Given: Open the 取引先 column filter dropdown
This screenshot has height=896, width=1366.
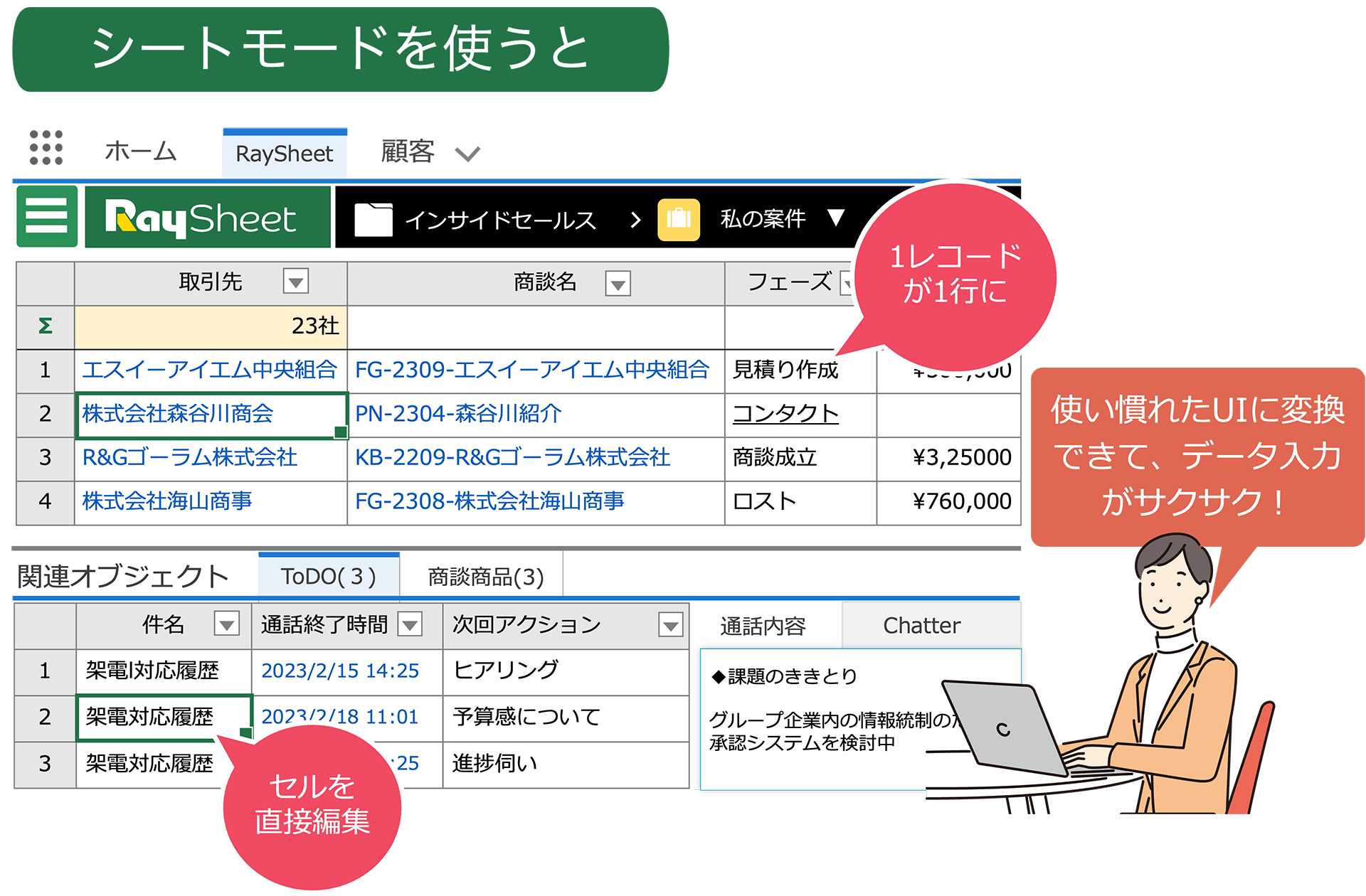Looking at the screenshot, I should pyautogui.click(x=295, y=282).
